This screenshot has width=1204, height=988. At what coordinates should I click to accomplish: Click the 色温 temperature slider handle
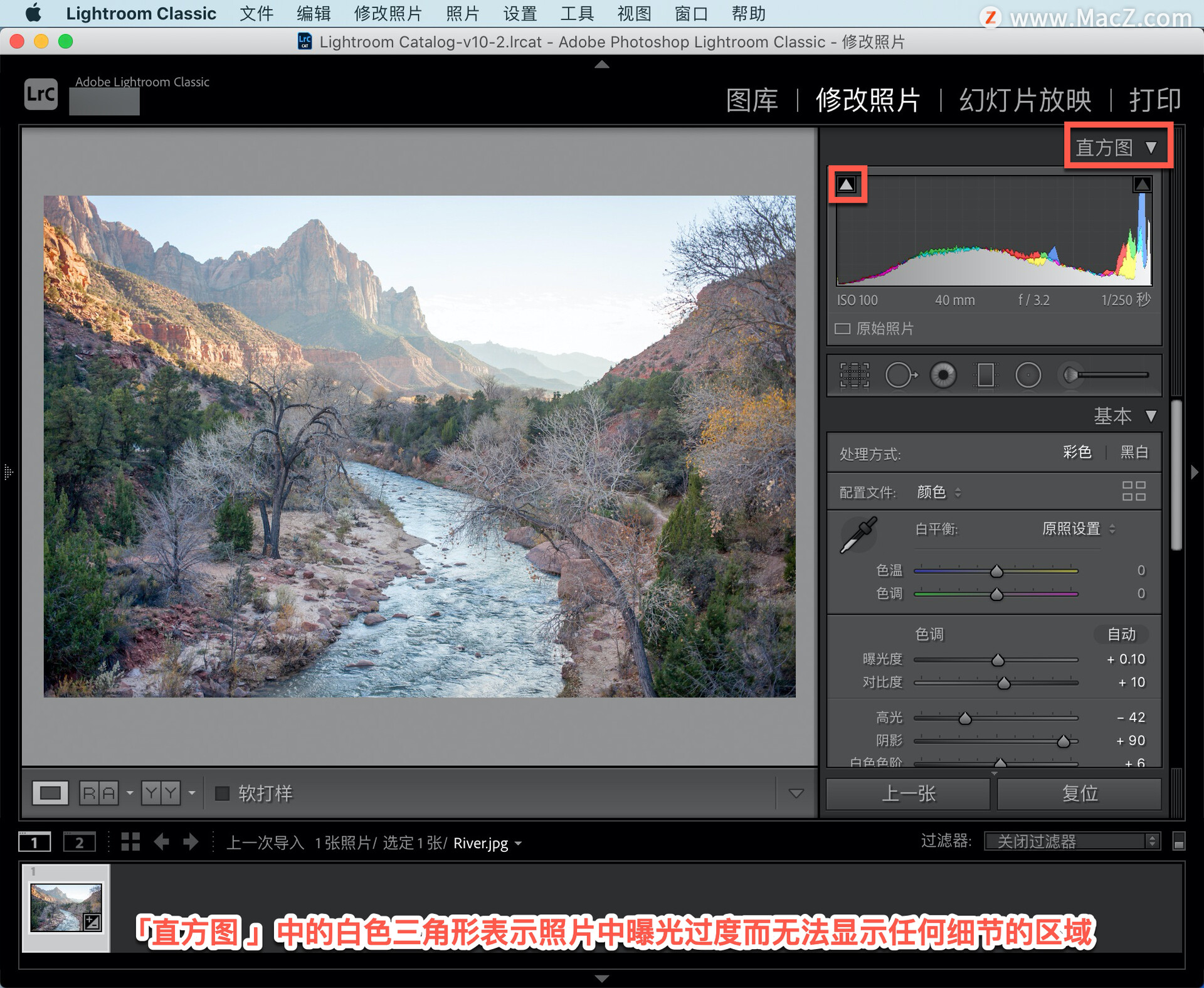[x=996, y=571]
